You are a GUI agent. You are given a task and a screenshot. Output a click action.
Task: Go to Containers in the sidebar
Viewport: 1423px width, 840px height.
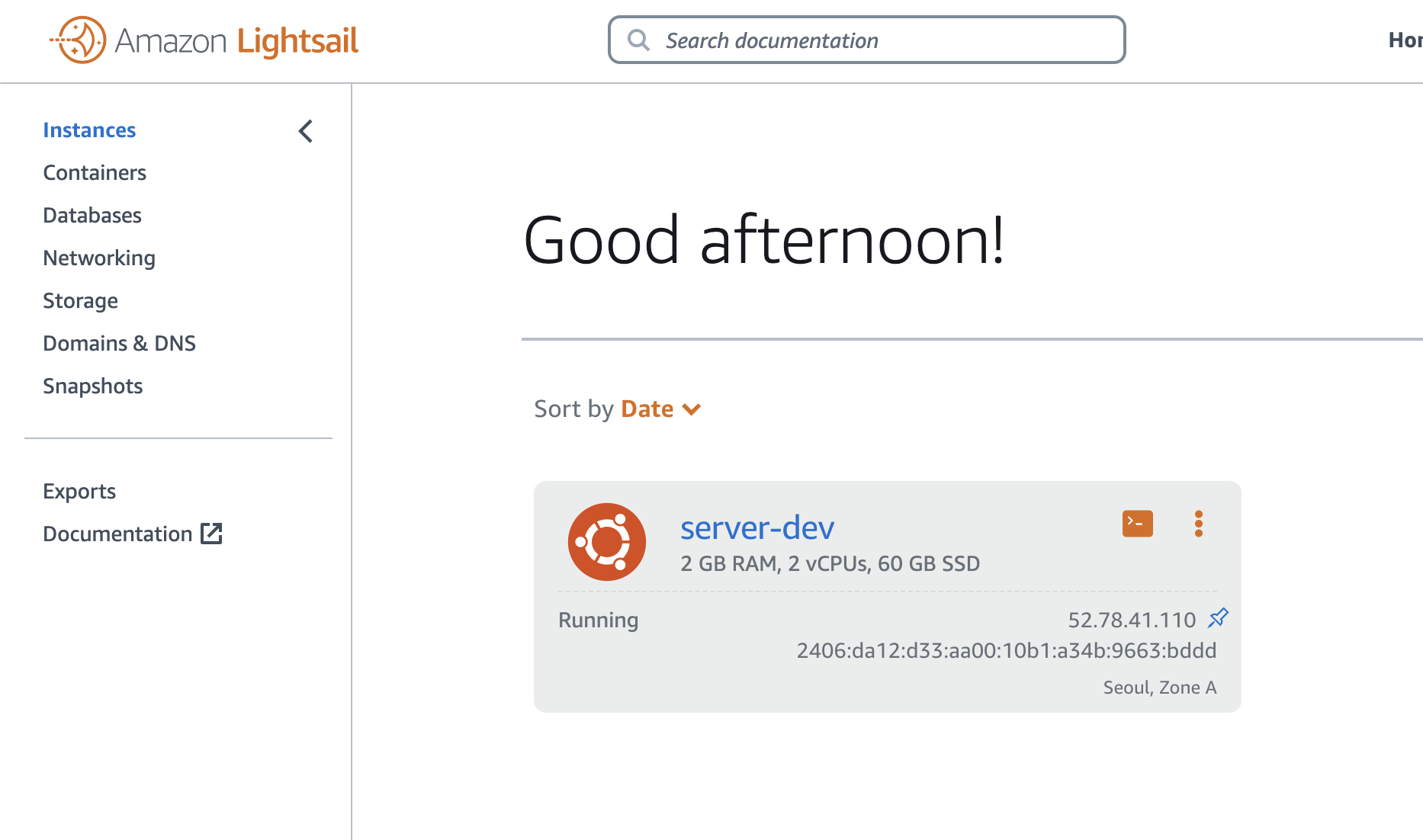tap(95, 173)
